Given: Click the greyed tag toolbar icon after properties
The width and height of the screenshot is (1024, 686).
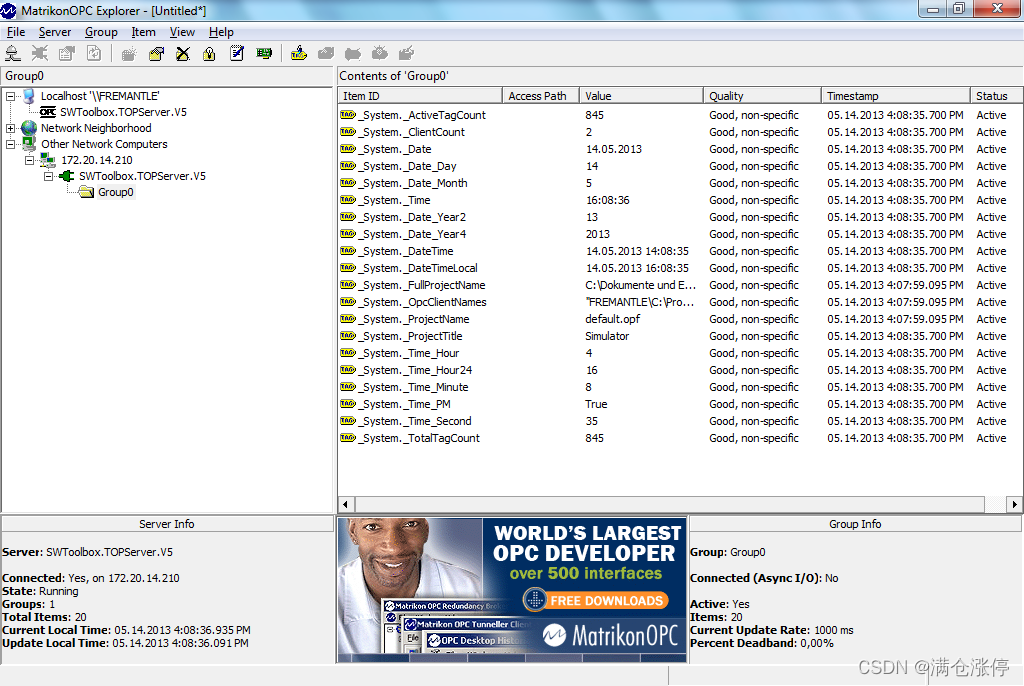Looking at the screenshot, I should (x=353, y=54).
